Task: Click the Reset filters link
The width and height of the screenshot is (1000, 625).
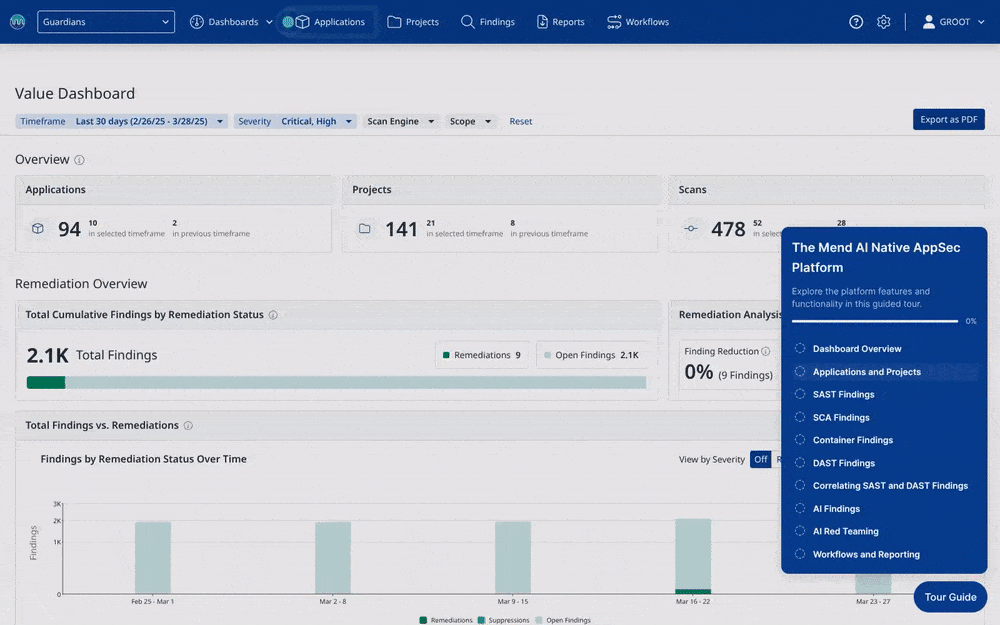Action: pyautogui.click(x=521, y=122)
